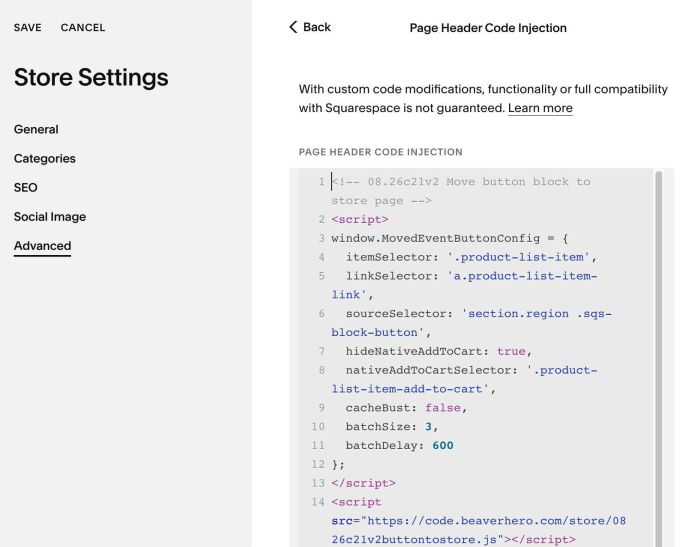700x547 pixels.
Task: Open the Categories settings tab
Action: tap(45, 159)
